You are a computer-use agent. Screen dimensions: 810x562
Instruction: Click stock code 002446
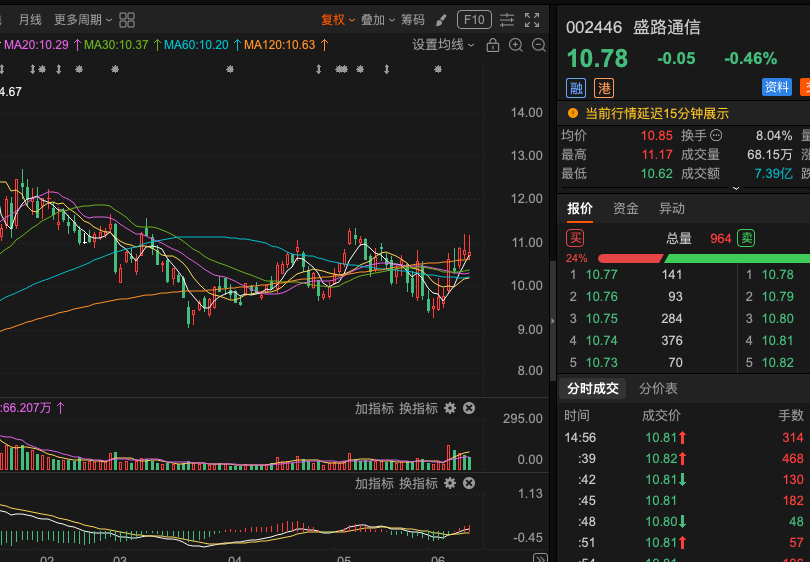[594, 27]
